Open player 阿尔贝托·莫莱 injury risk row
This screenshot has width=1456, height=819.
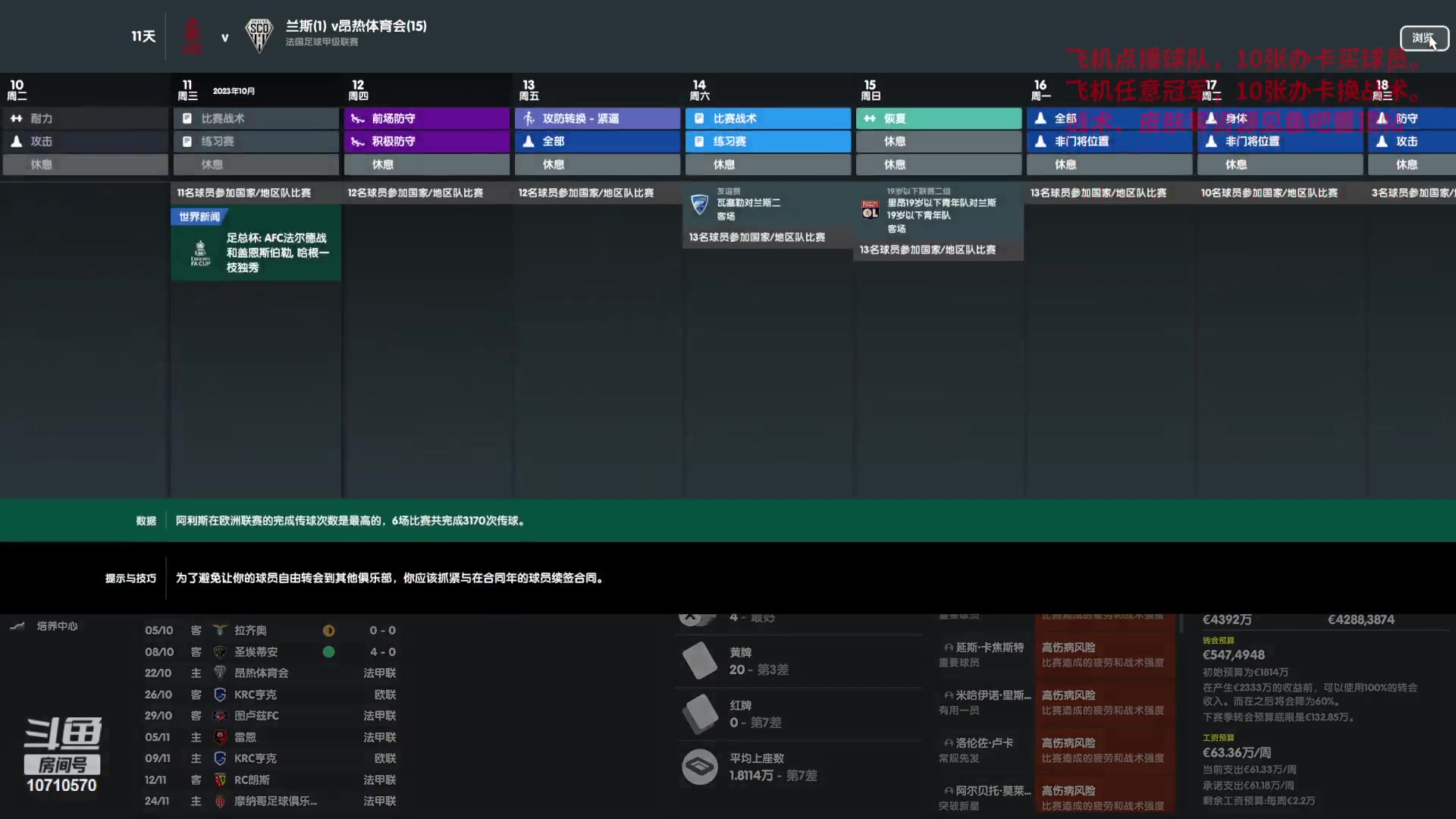coord(1056,798)
